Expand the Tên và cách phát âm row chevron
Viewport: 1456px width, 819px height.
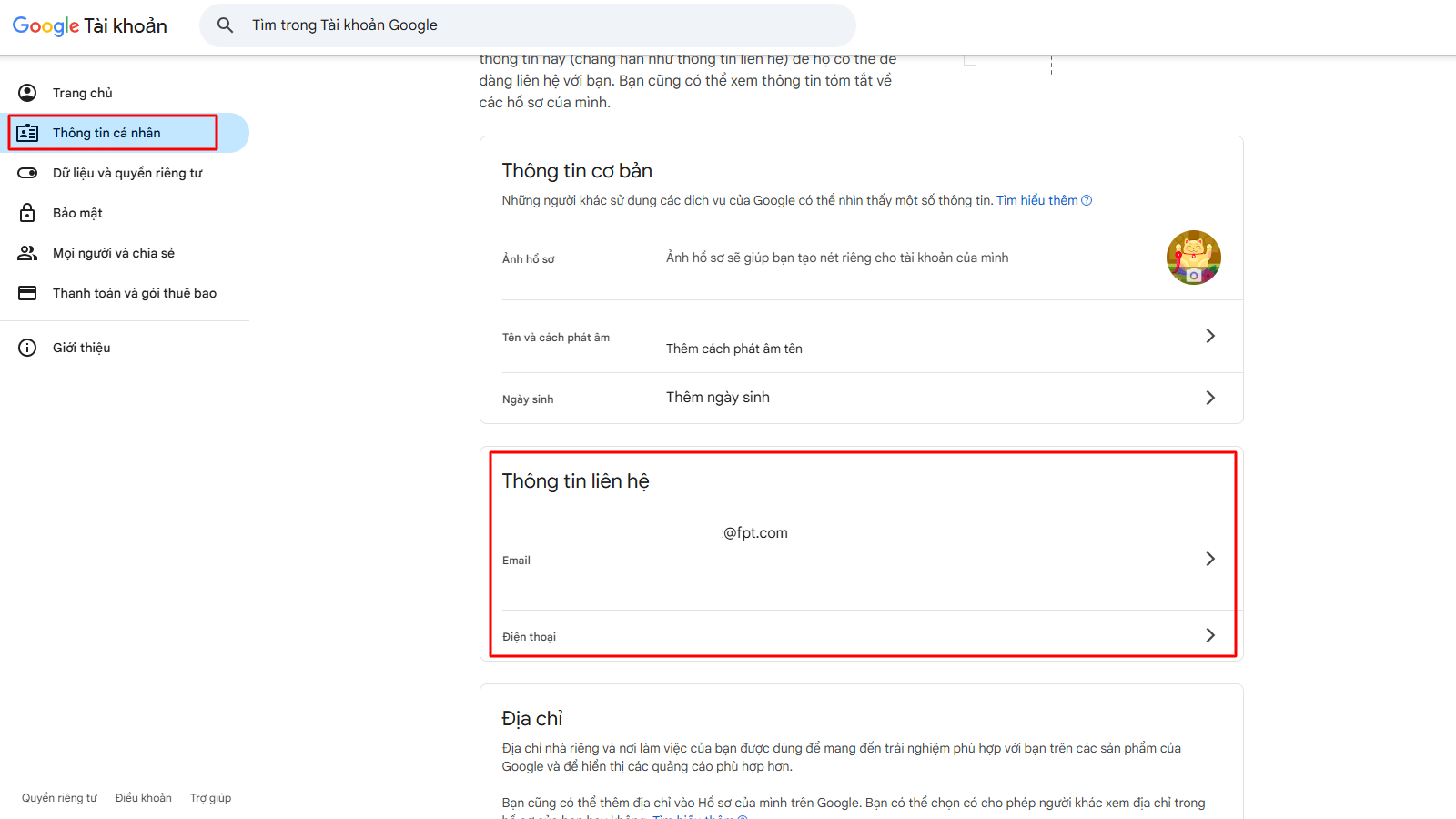coord(1209,336)
